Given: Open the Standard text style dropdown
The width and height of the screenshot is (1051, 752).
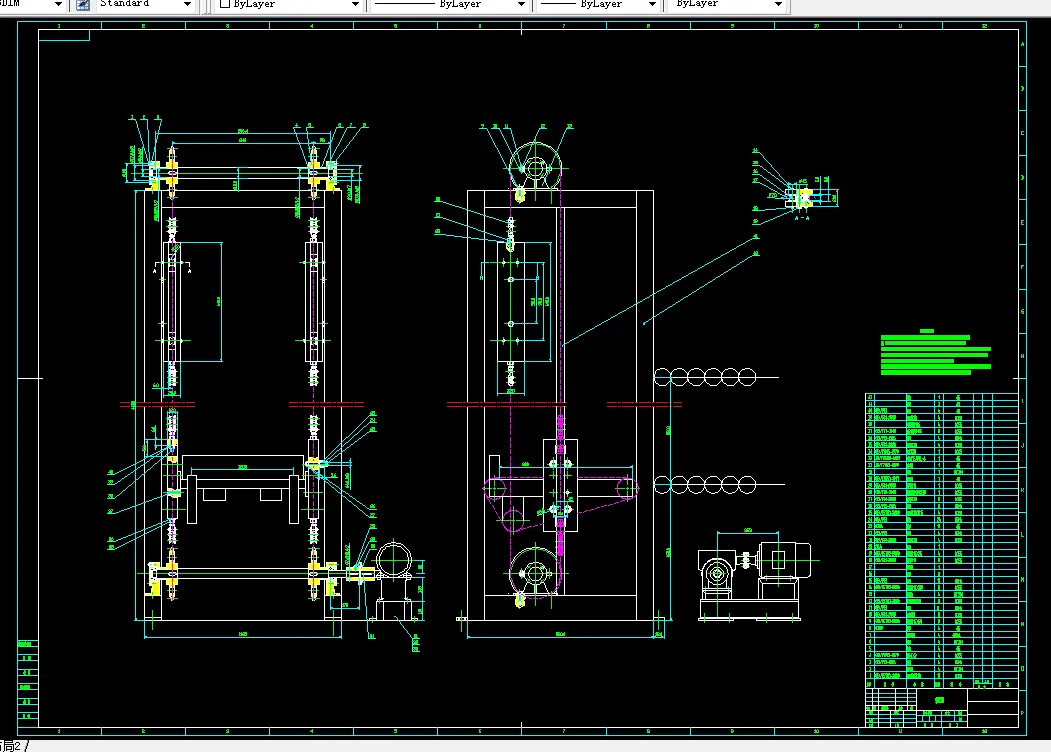Looking at the screenshot, I should 145,5.
